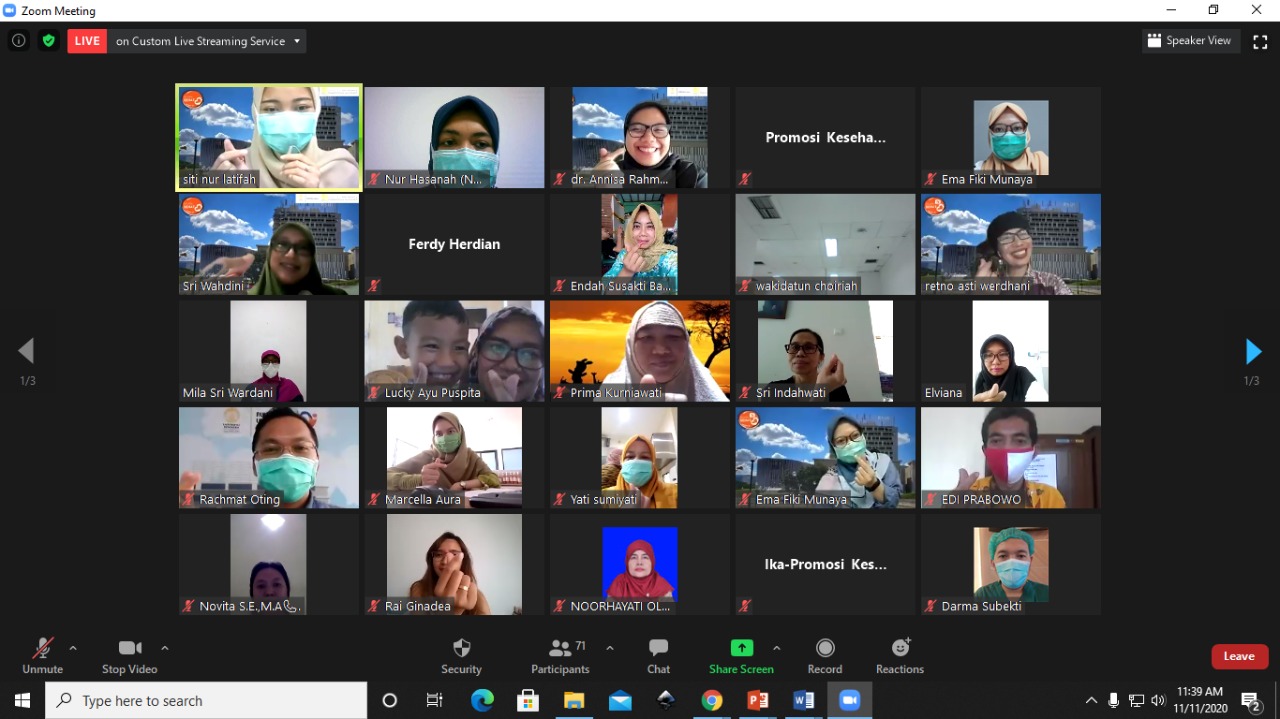Expand video options arrow beside Stop Video
Image resolution: width=1280 pixels, height=719 pixels.
(165, 648)
